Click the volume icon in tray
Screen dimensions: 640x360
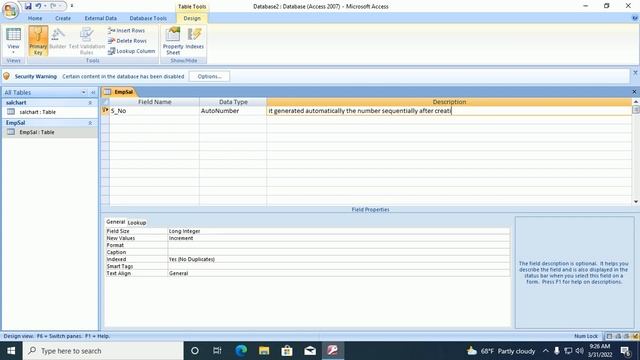(580, 351)
